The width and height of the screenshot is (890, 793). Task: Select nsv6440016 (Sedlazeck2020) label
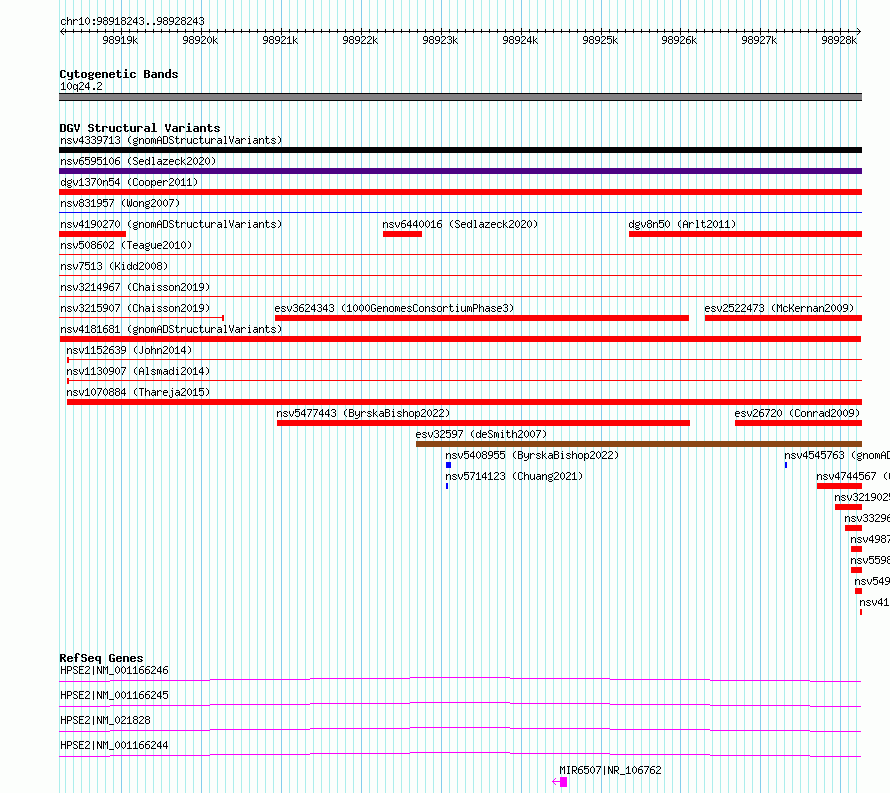tap(460, 224)
